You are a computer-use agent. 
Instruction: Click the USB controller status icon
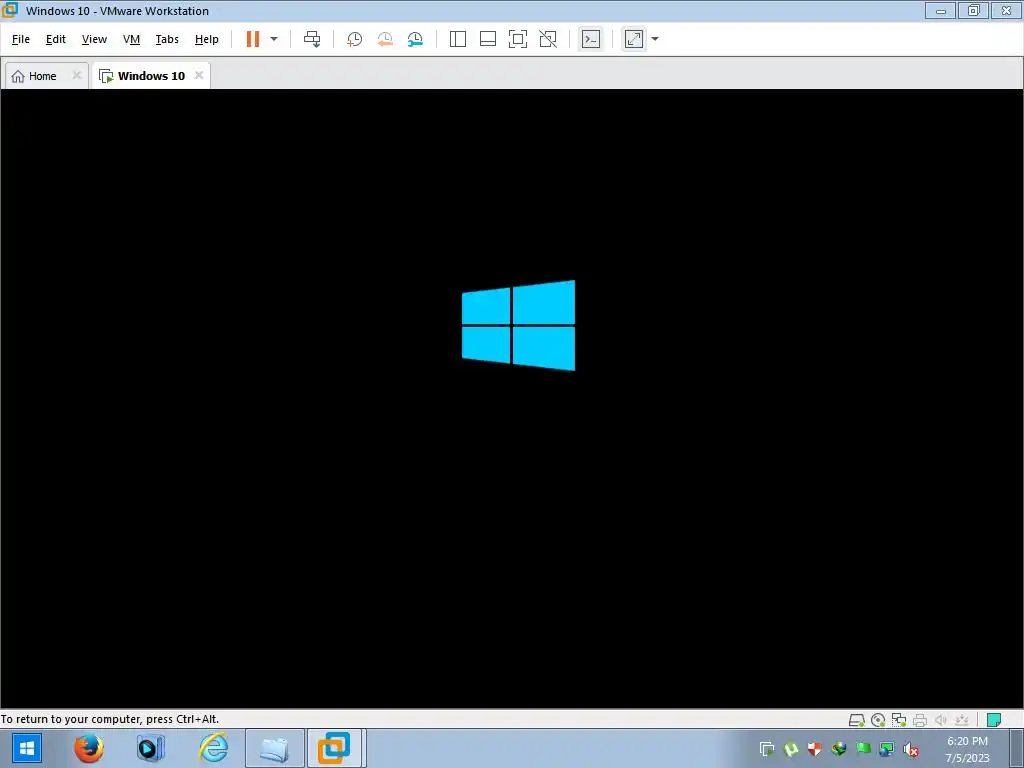tap(961, 720)
